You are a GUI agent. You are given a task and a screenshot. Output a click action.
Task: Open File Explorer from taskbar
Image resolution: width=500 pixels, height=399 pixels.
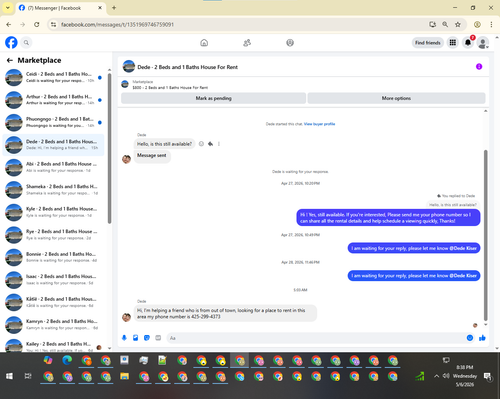124,376
